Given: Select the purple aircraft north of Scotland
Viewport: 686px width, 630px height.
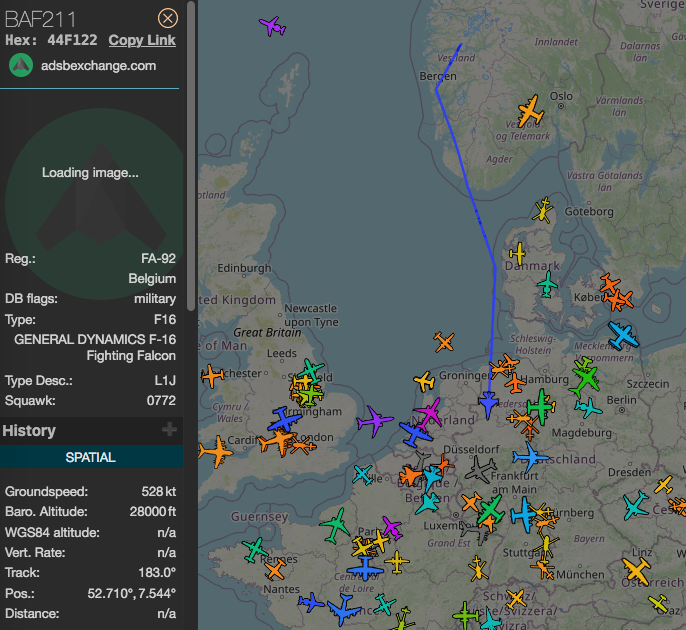Looking at the screenshot, I should pyautogui.click(x=273, y=26).
